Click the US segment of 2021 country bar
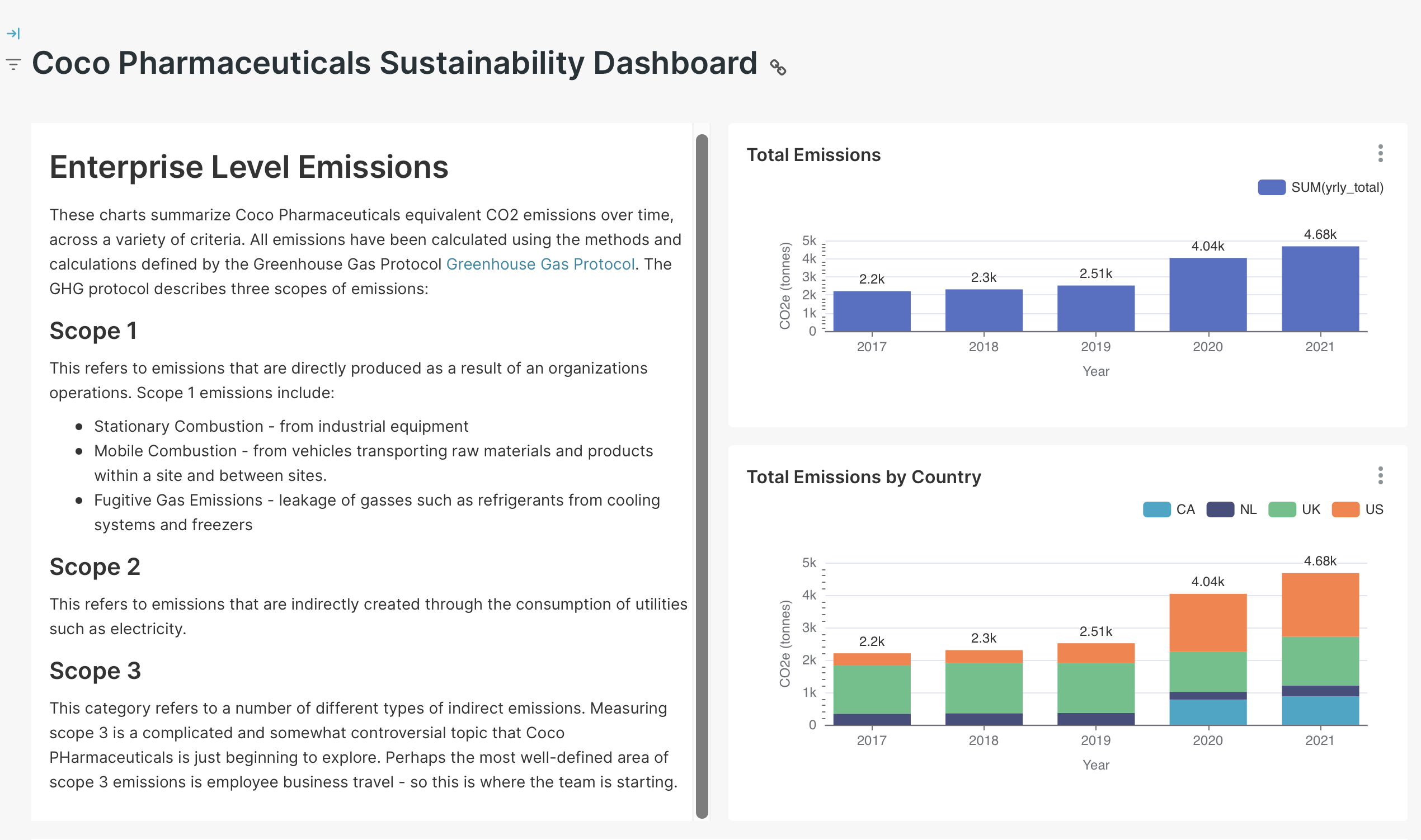The height and width of the screenshot is (840, 1421). [x=1320, y=605]
